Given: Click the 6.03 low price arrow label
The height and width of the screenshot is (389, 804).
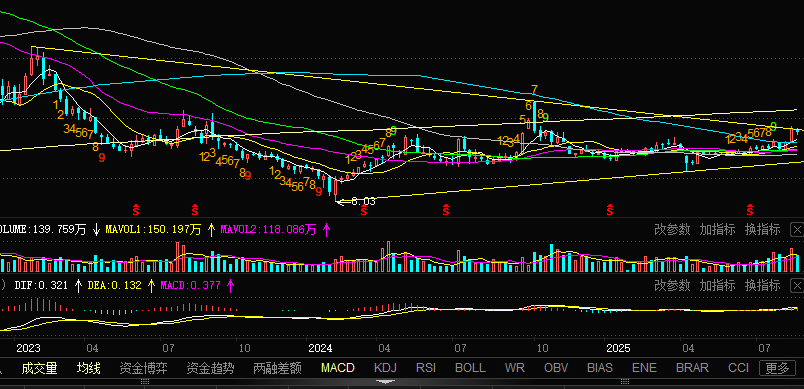Looking at the screenshot, I should point(356,201).
